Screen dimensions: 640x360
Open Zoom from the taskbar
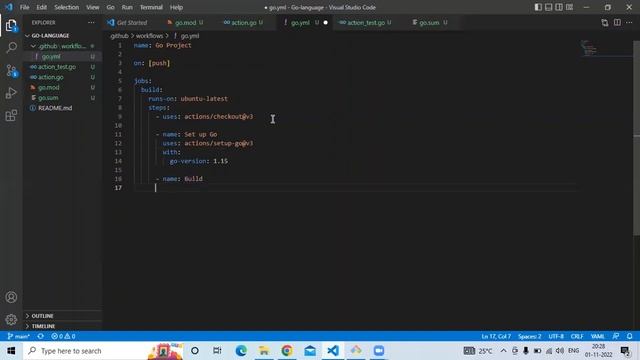pos(379,351)
